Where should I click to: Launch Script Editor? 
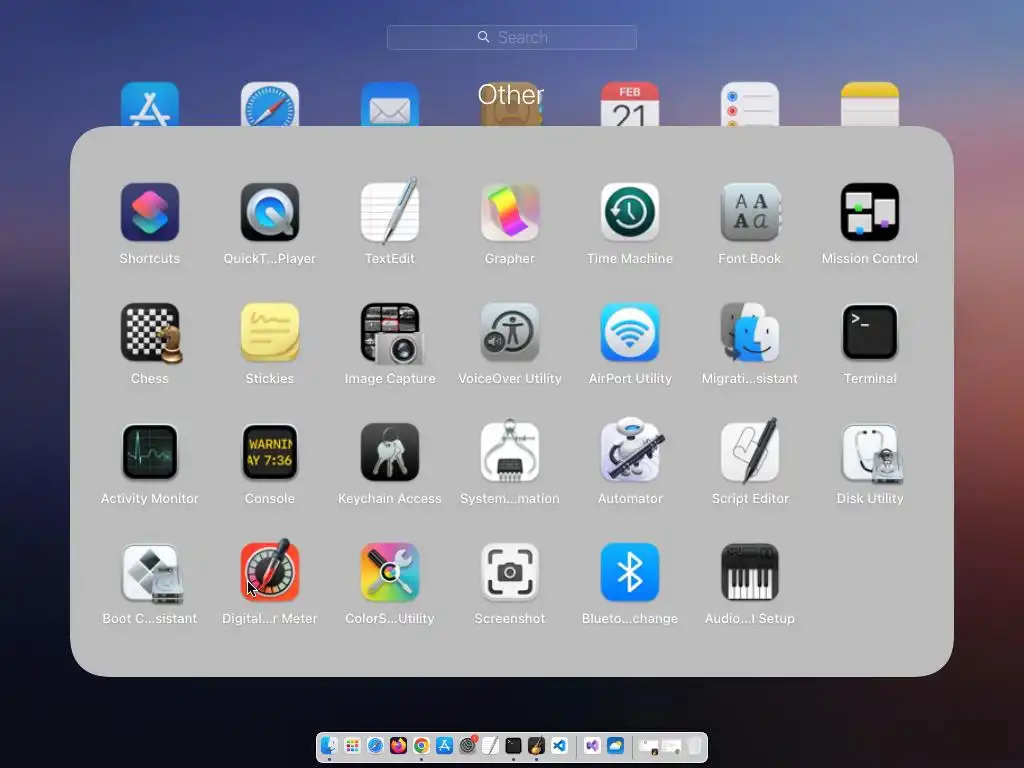(x=750, y=451)
